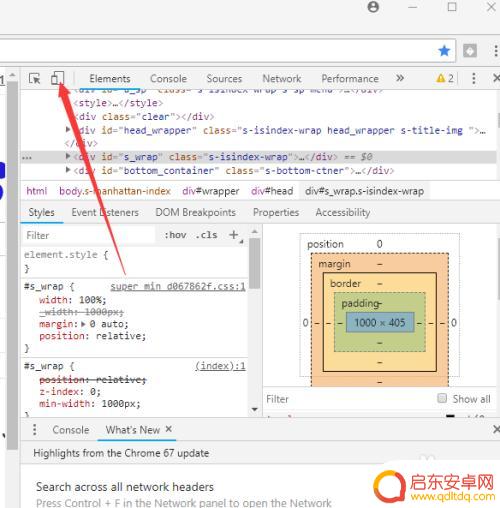This screenshot has width=500, height=508.
Task: Click the z-index: 0 declaration
Action: [70, 392]
